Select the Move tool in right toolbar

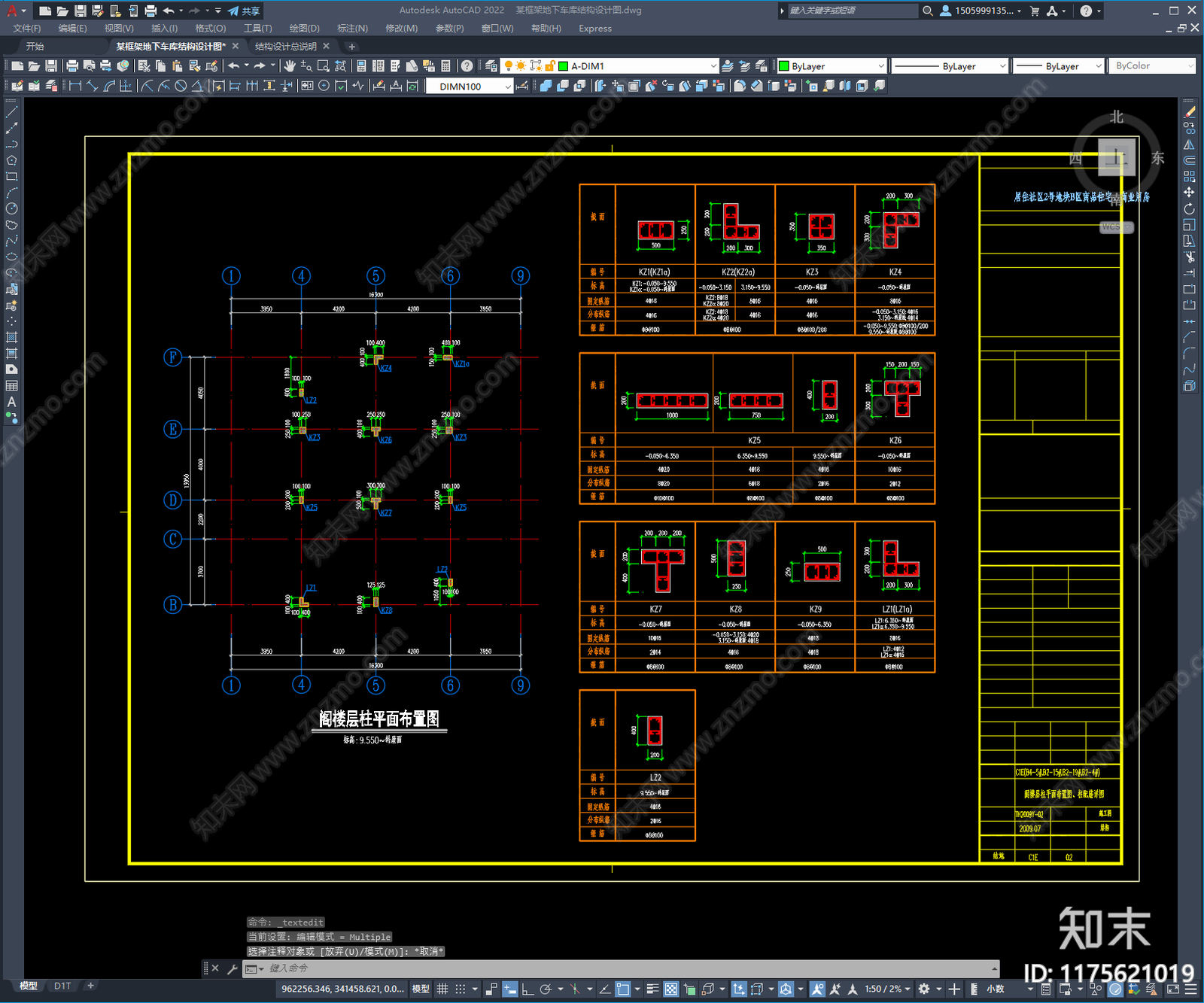pyautogui.click(x=1189, y=193)
